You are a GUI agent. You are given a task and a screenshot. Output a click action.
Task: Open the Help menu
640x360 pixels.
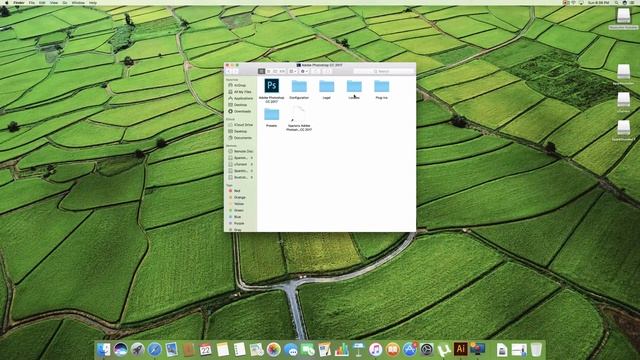[93, 2]
